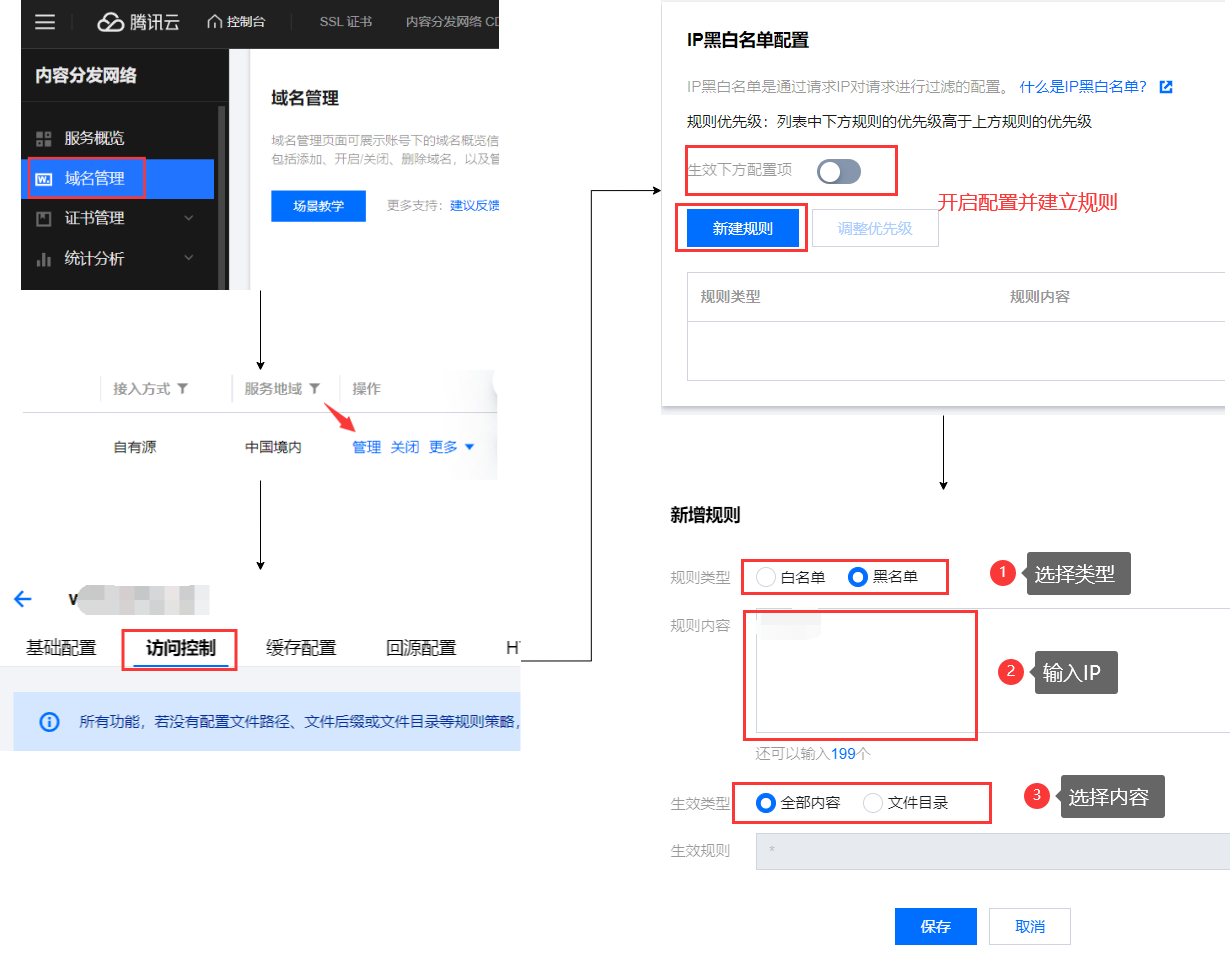Click the 统计分析 bar chart icon

coord(43,259)
